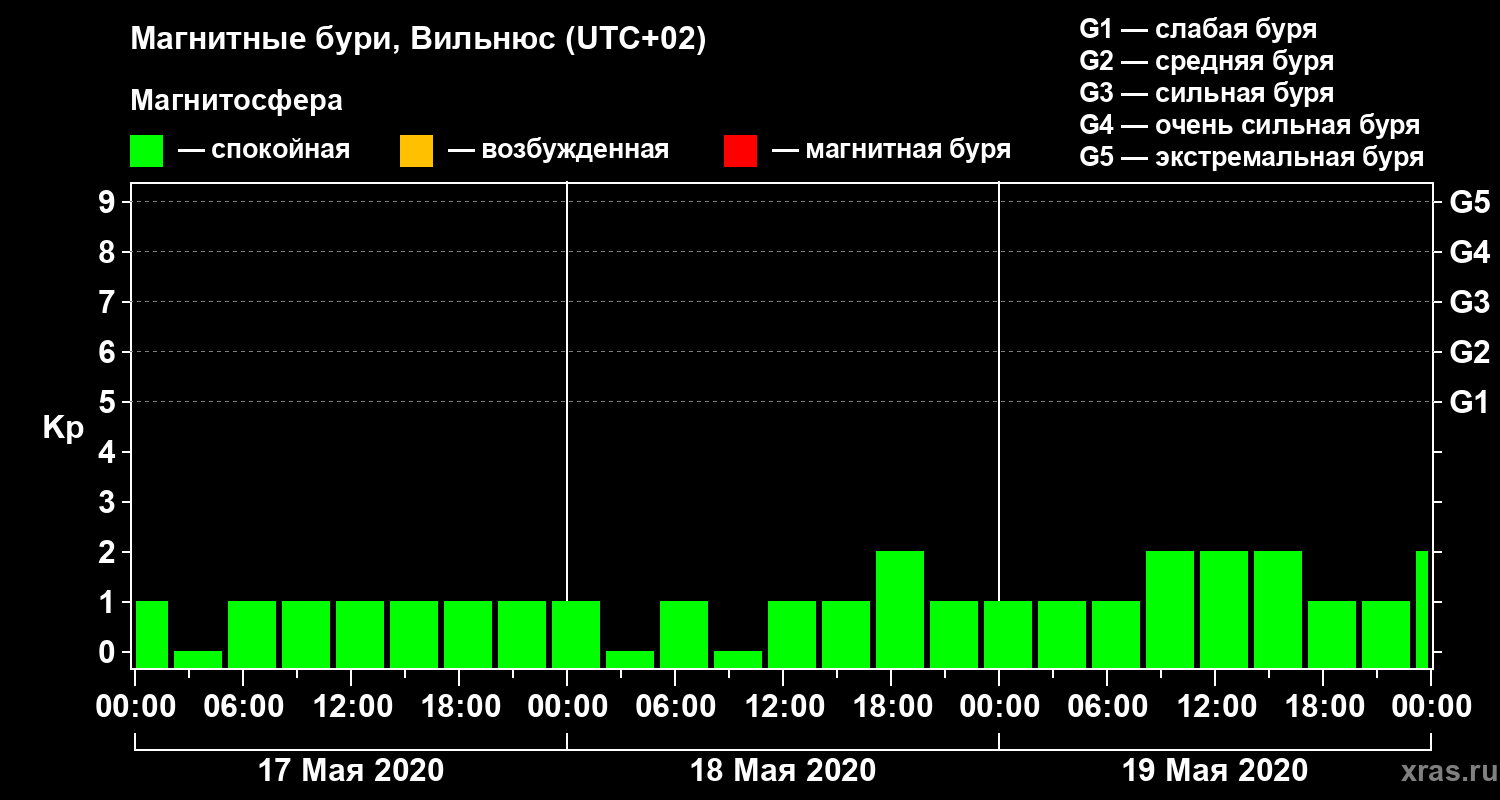Click the Kp value 0 on left axis

(108, 653)
